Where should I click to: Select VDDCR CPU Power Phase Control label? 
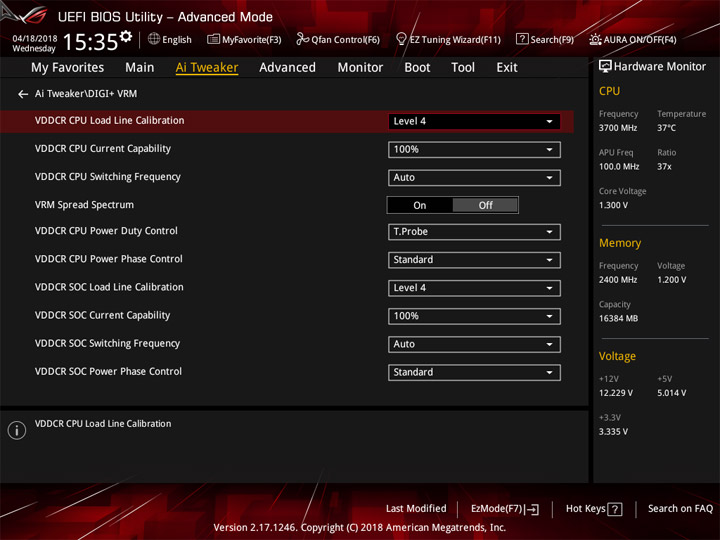pos(109,259)
